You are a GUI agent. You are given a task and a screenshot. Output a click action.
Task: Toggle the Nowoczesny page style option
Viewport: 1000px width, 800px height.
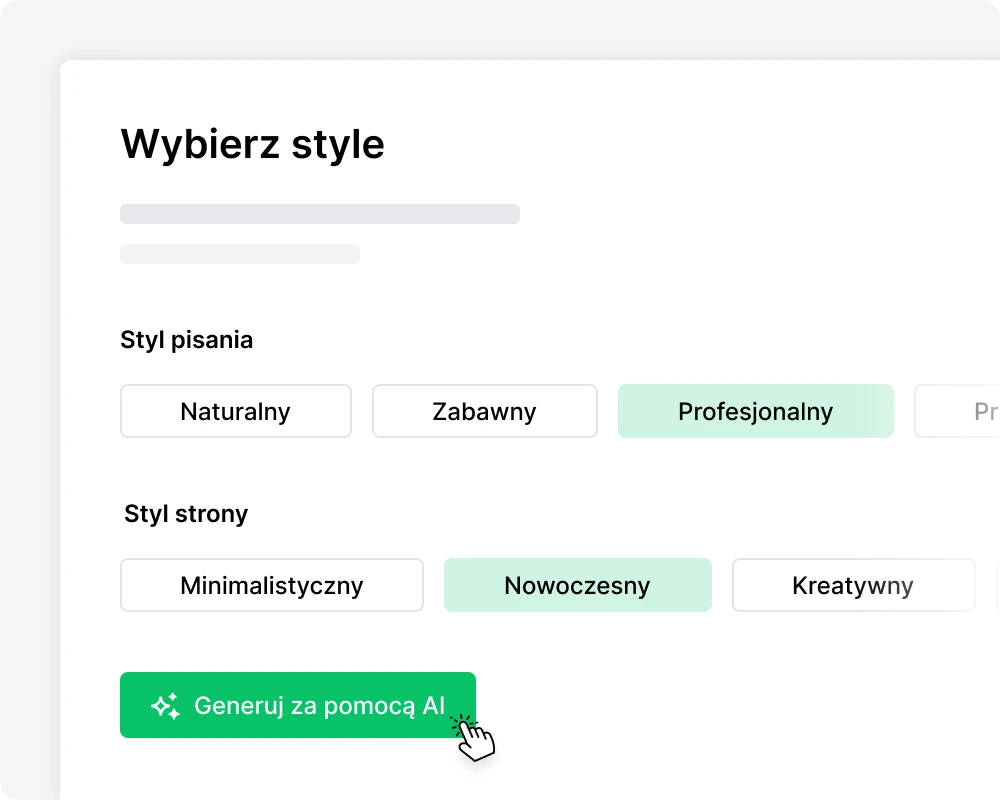(x=578, y=585)
